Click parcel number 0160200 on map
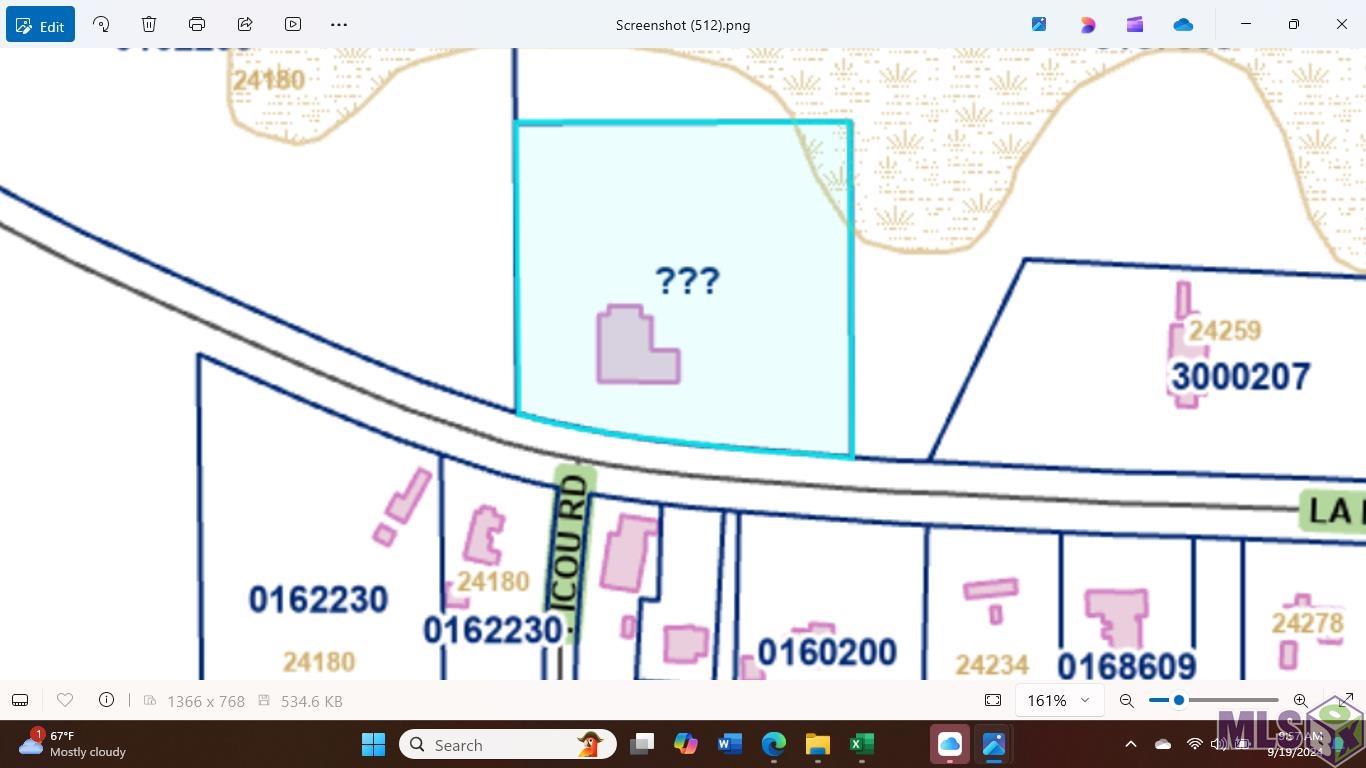This screenshot has width=1366, height=768. [x=827, y=652]
